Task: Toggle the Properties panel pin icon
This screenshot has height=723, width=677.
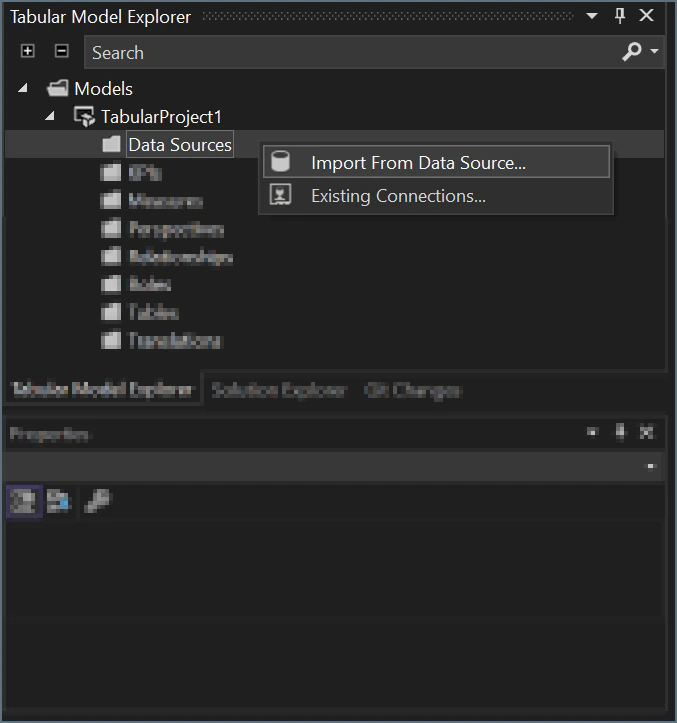Action: point(620,432)
